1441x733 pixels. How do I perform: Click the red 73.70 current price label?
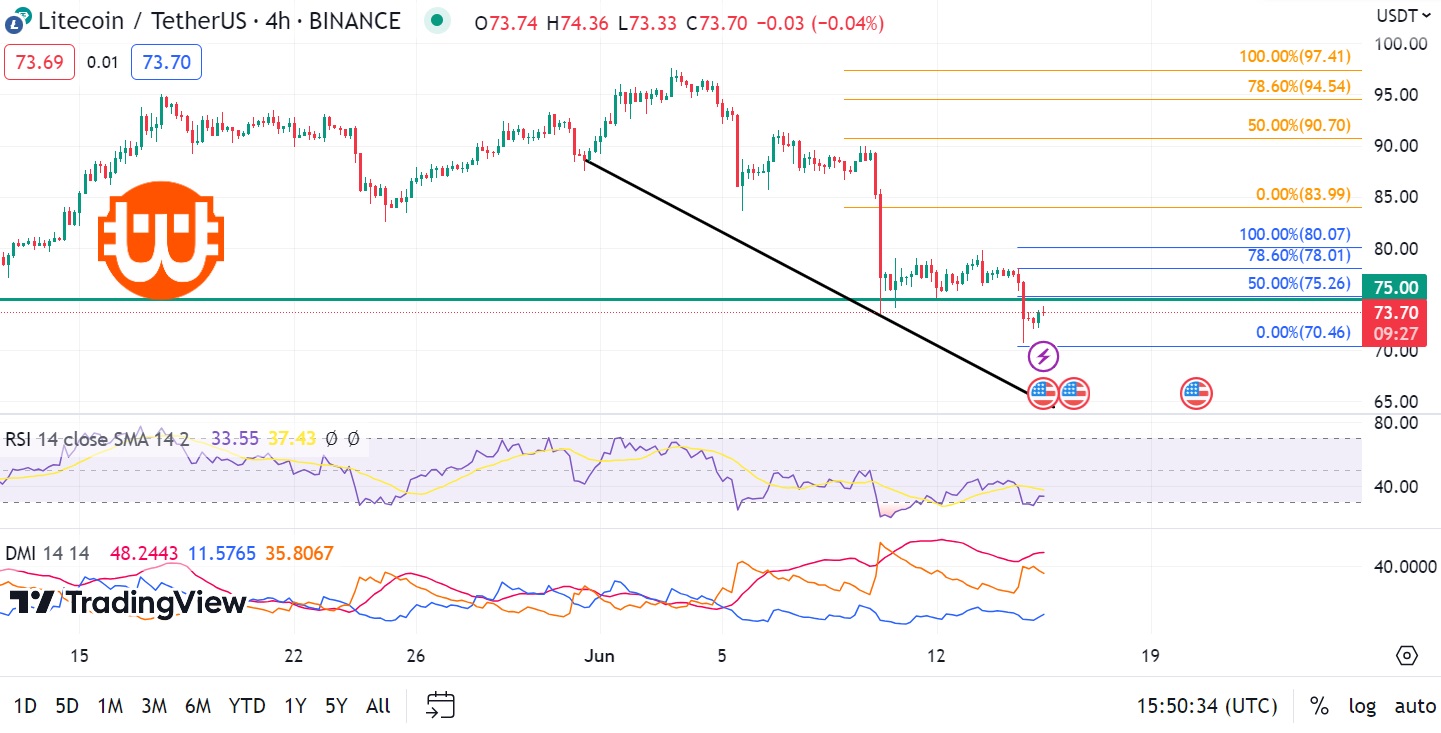click(x=1397, y=312)
